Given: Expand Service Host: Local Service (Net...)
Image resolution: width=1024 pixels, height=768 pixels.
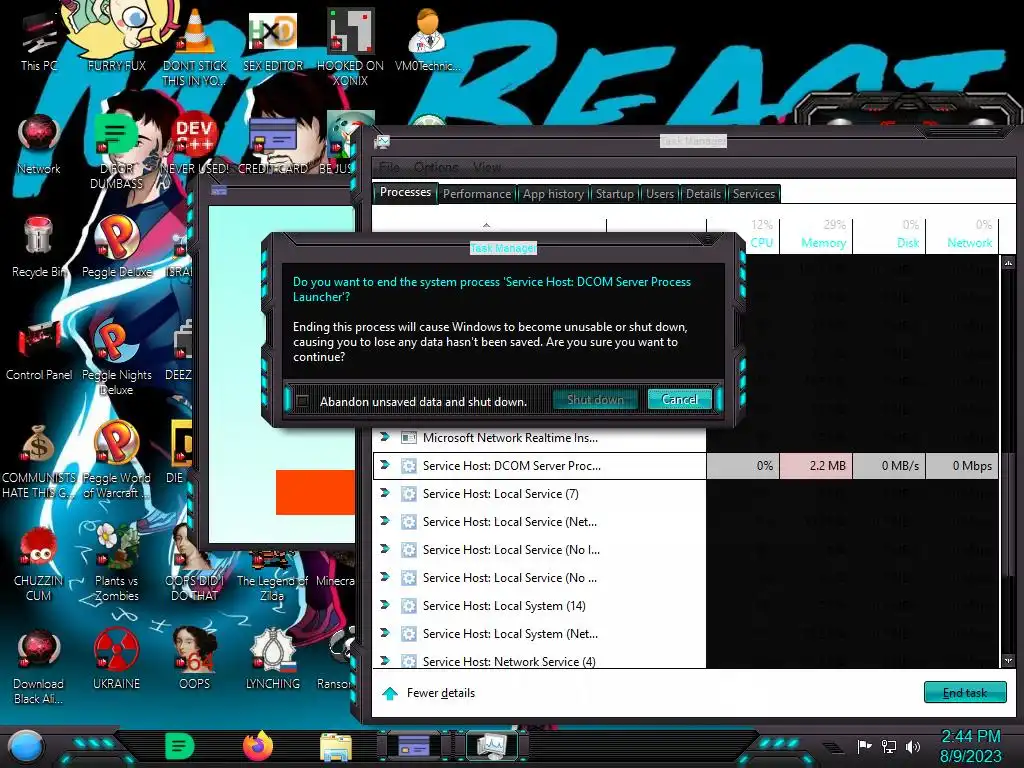Looking at the screenshot, I should [385, 521].
